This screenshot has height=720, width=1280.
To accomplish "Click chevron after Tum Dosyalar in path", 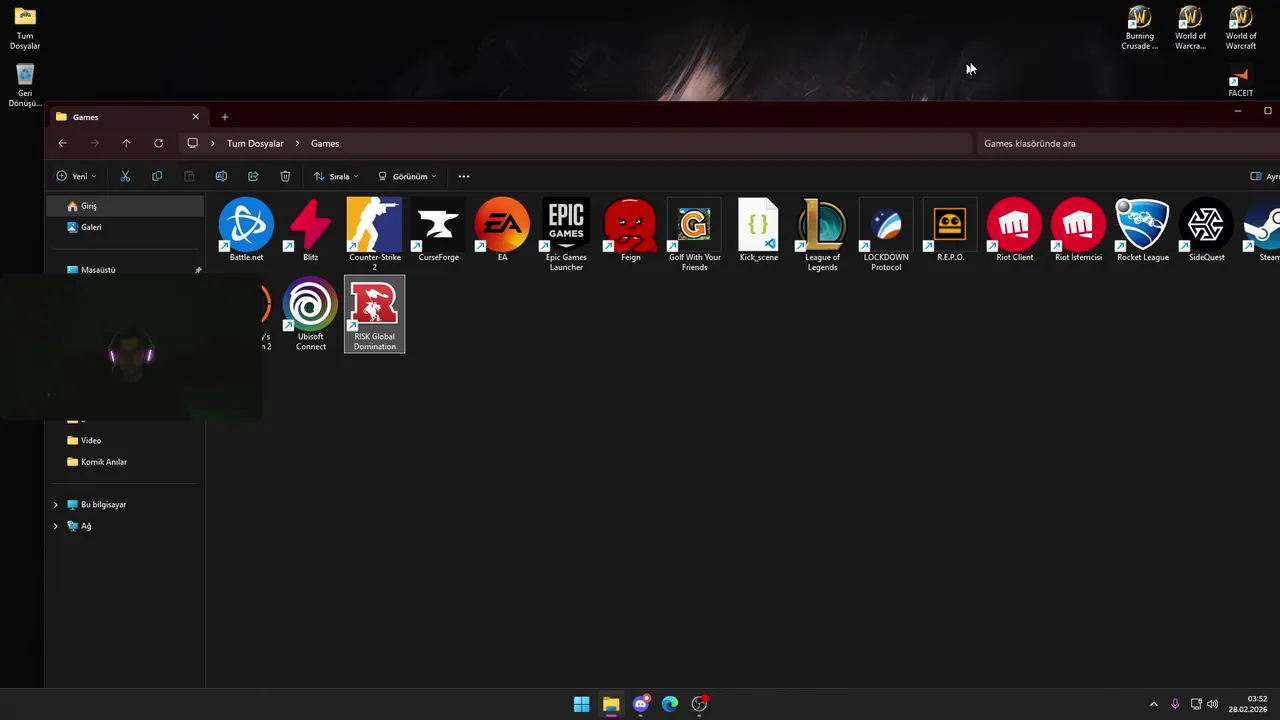I will coord(297,143).
